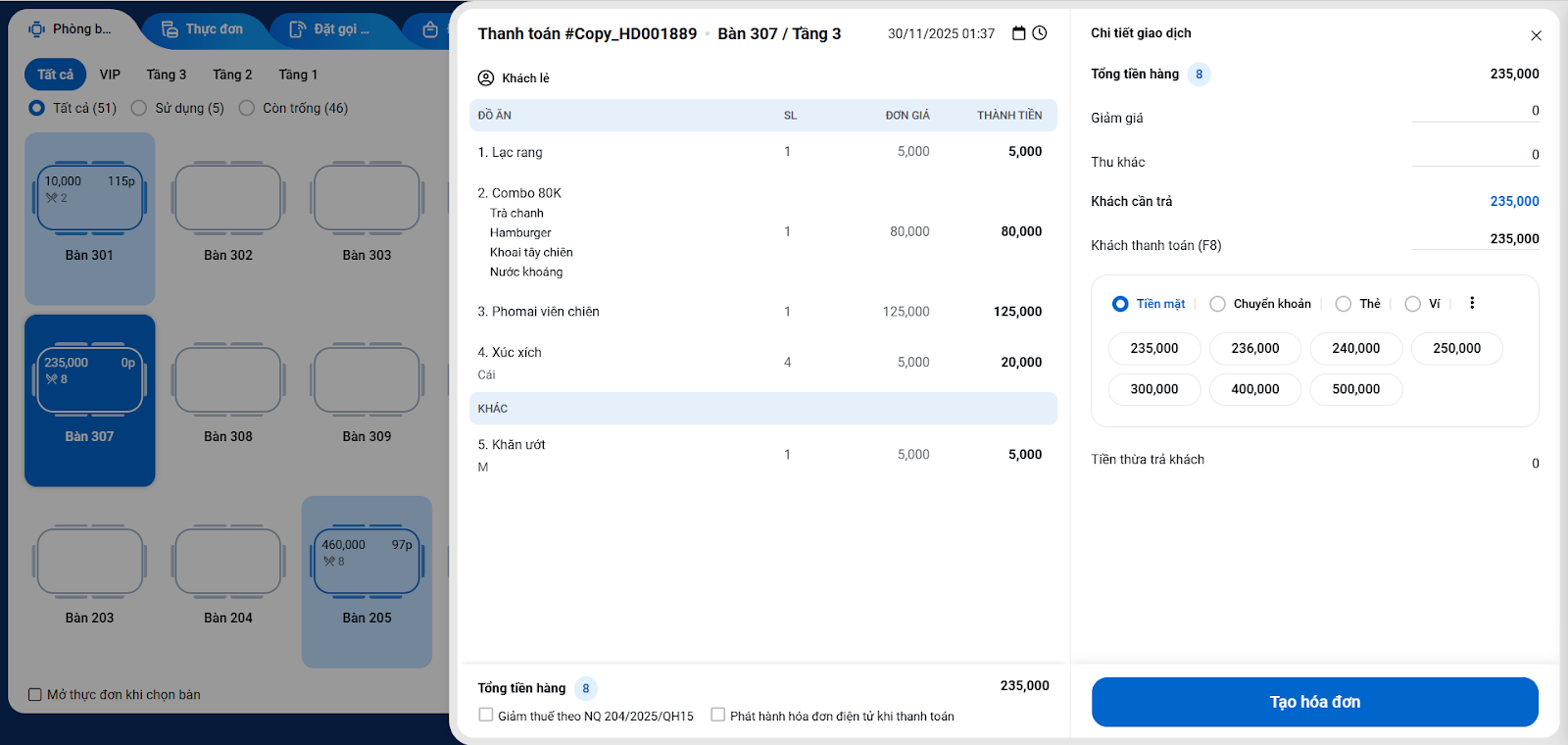Viewport: 1568px width, 745px height.
Task: Select the Ví wallet payment option
Action: point(1413,304)
